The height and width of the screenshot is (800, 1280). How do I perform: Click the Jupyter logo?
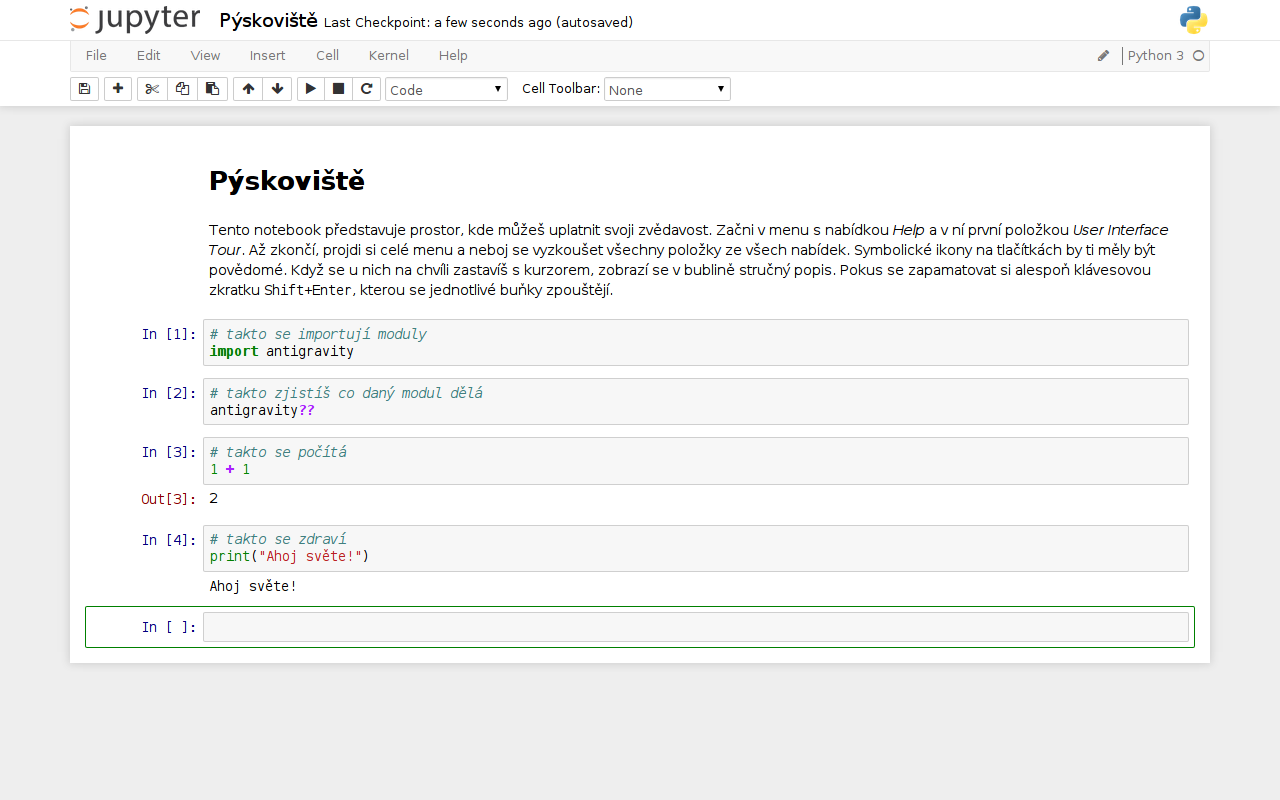click(135, 19)
